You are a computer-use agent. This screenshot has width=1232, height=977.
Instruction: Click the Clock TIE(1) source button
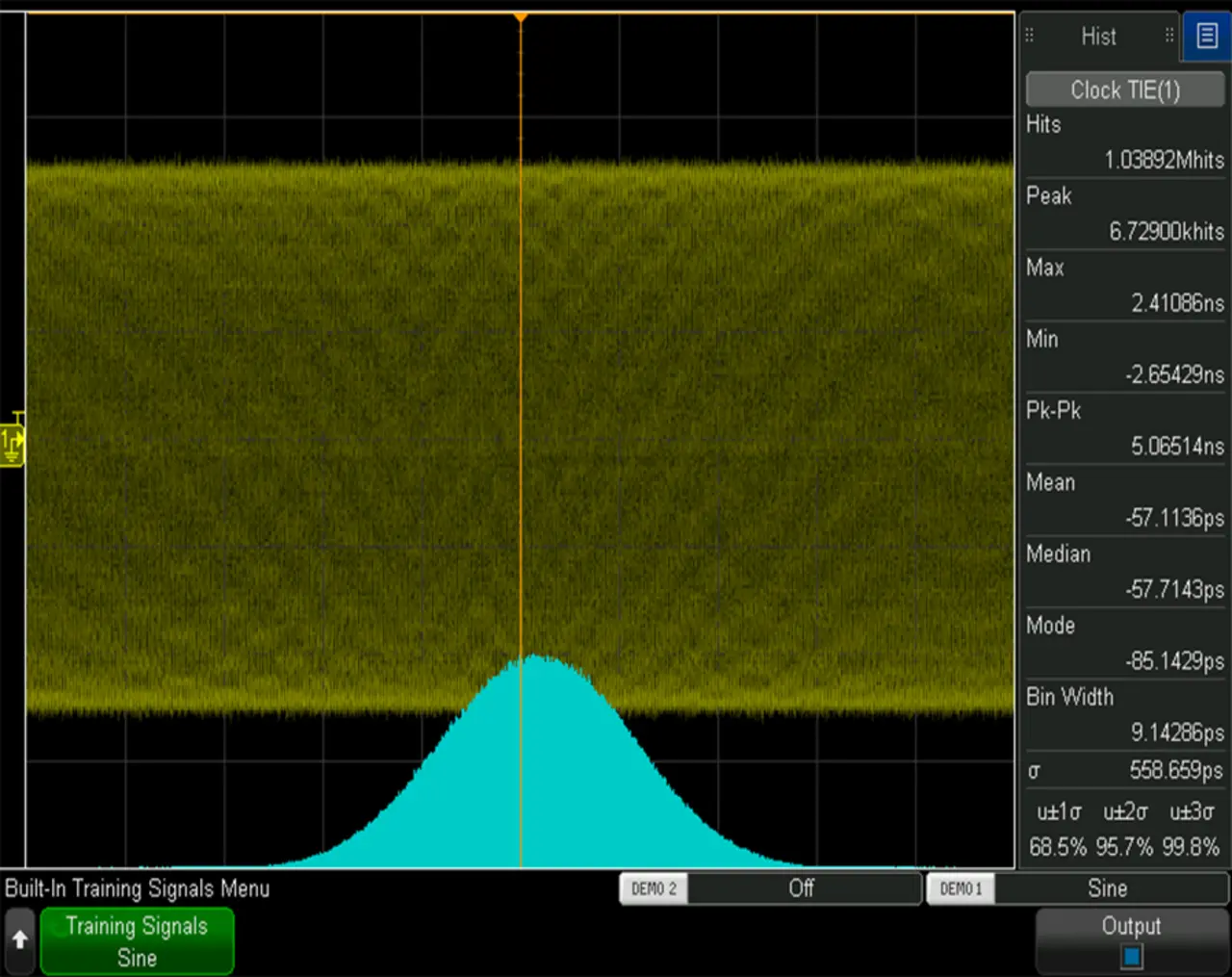click(x=1124, y=90)
